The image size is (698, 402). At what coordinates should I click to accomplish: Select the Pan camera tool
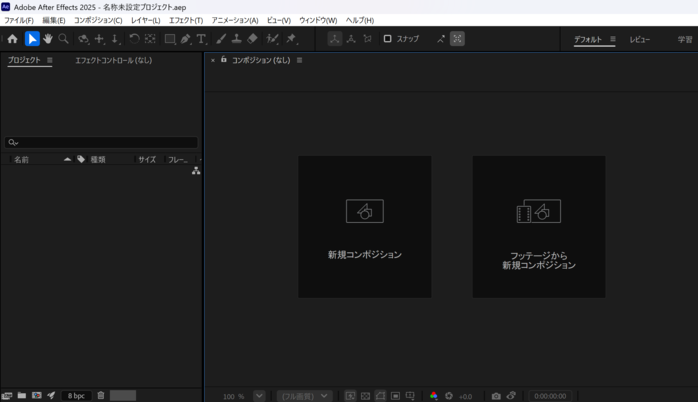click(99, 39)
